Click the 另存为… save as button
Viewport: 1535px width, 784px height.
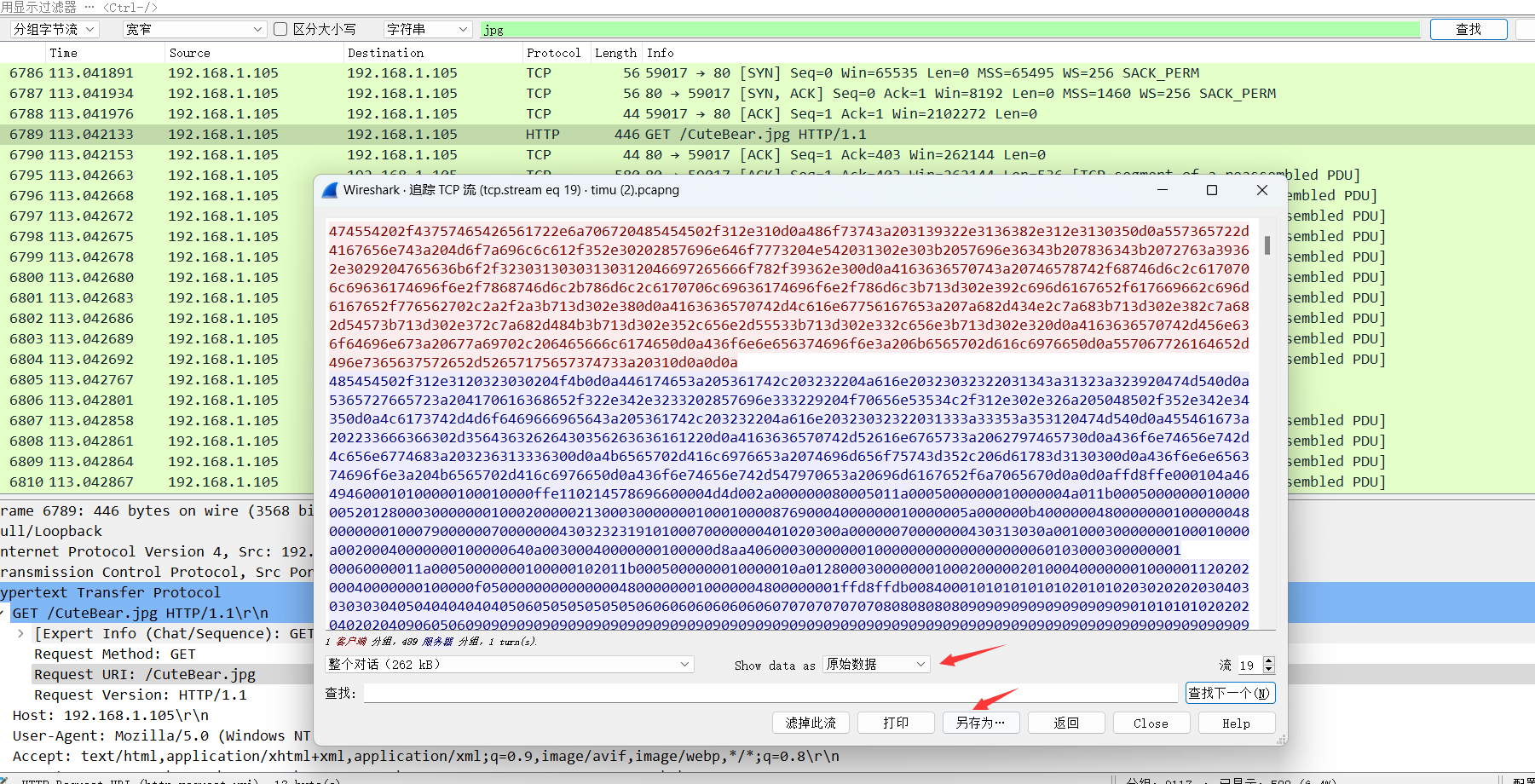(x=981, y=723)
